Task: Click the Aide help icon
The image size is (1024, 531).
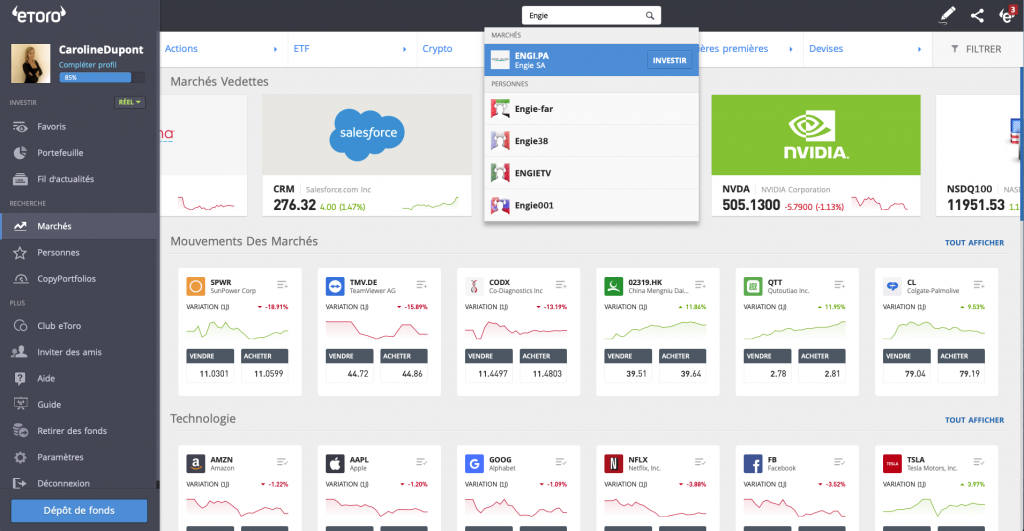Action: tap(20, 378)
